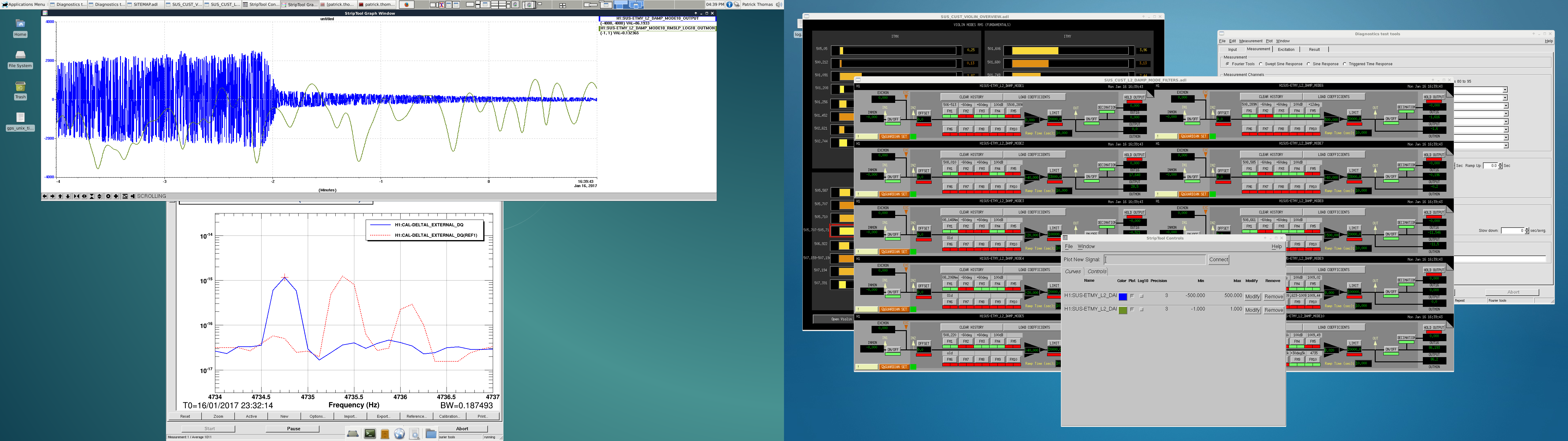Click Connect in StripTool Controls
The image size is (1568, 441).
1219,259
